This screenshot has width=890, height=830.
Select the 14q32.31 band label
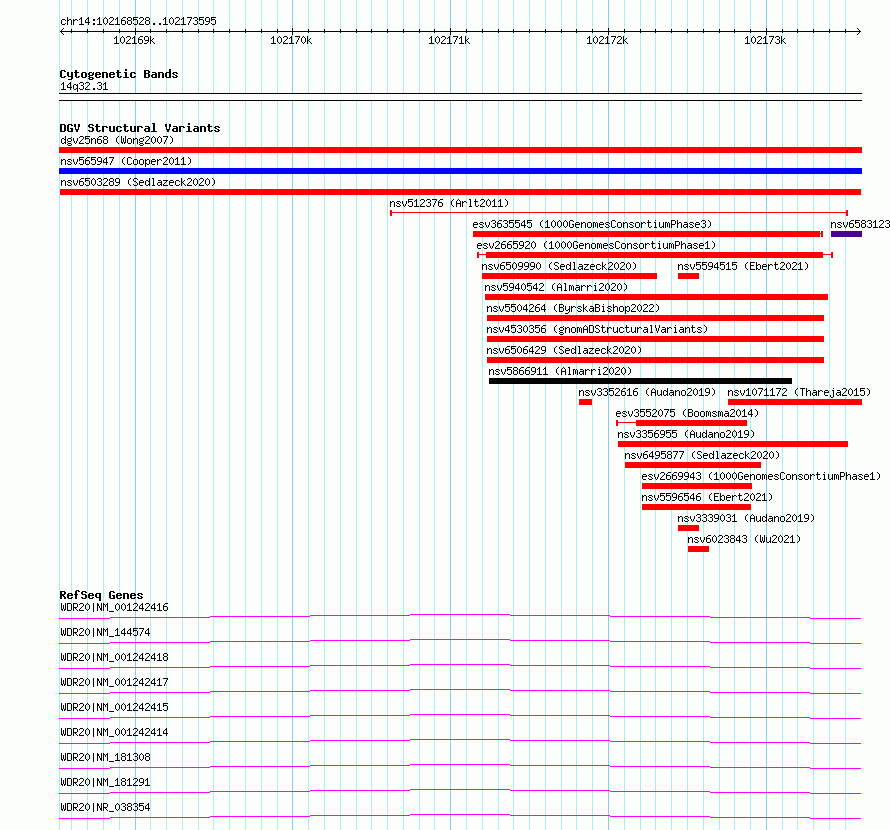point(84,86)
